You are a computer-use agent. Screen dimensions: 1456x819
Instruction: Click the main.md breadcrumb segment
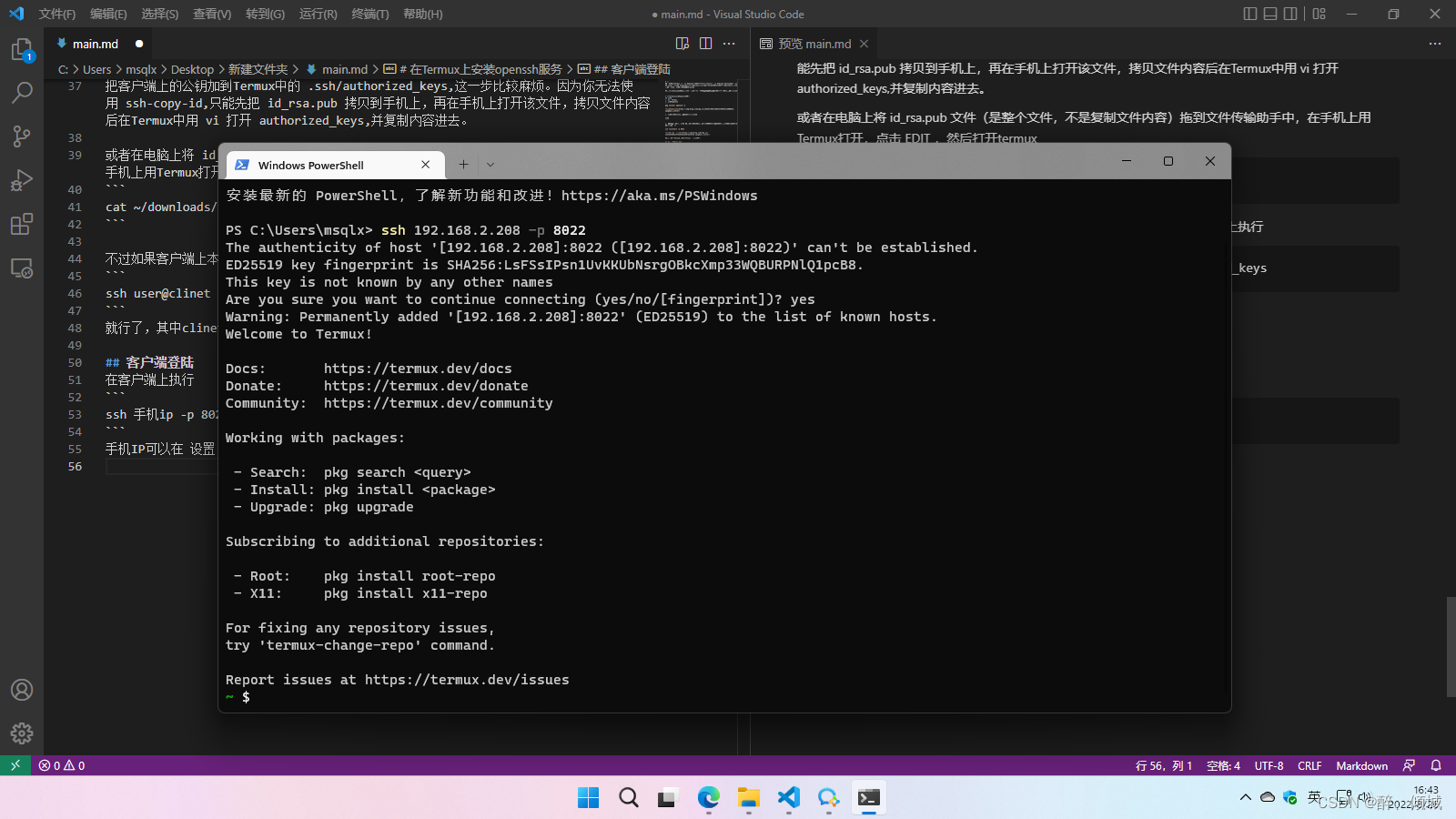[x=337, y=69]
